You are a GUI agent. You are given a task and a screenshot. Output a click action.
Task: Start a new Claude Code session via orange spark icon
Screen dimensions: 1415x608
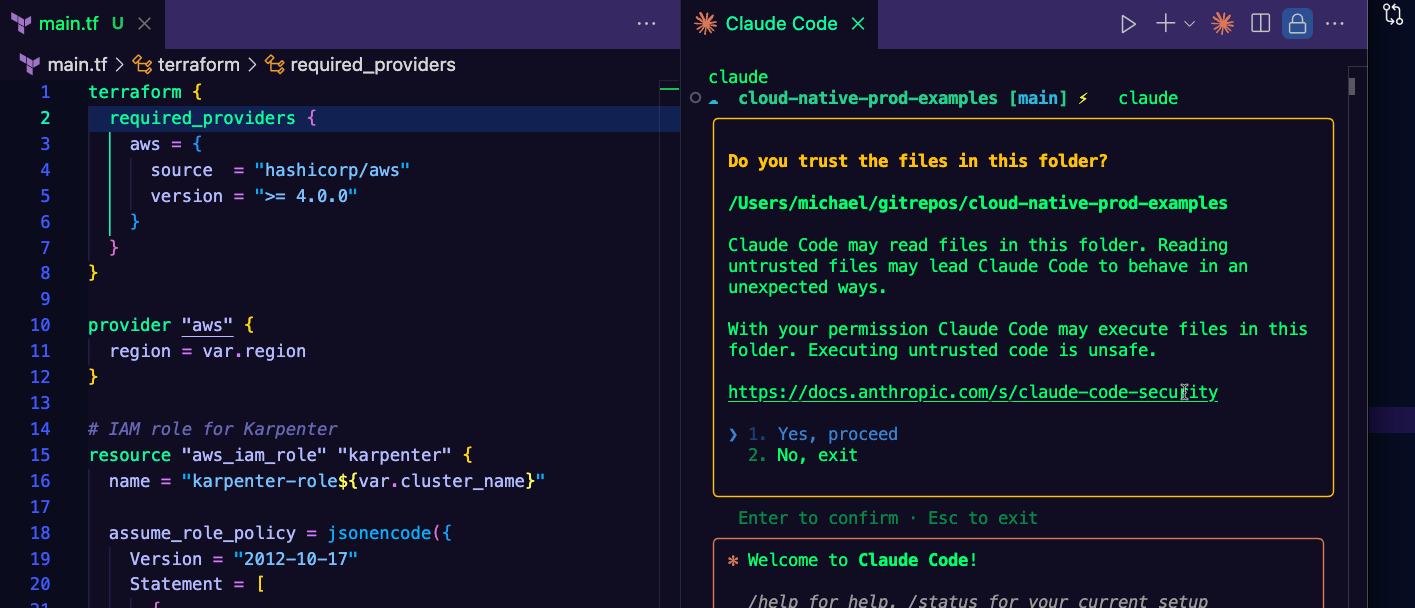pyautogui.click(x=1221, y=22)
